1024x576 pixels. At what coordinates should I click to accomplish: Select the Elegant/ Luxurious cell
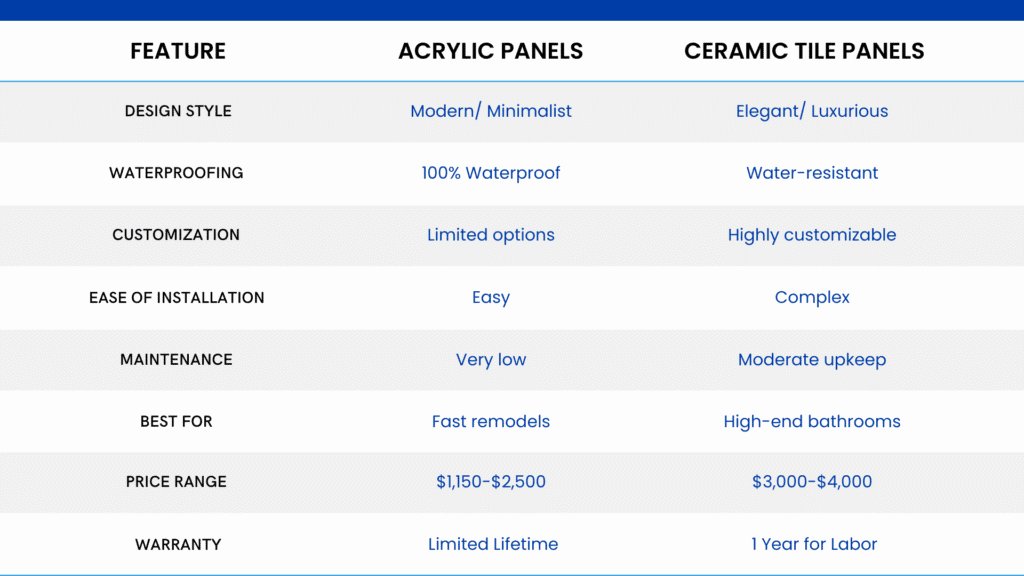click(x=812, y=111)
